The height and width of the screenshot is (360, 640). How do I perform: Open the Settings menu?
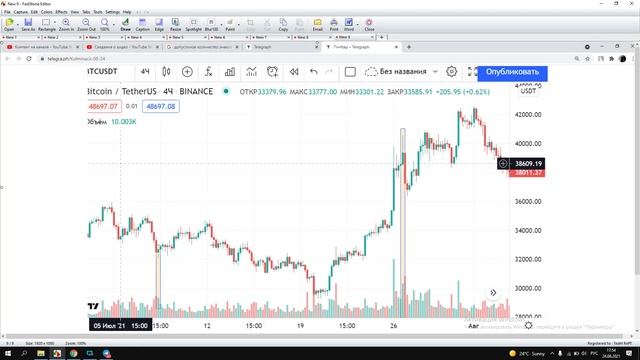point(113,12)
